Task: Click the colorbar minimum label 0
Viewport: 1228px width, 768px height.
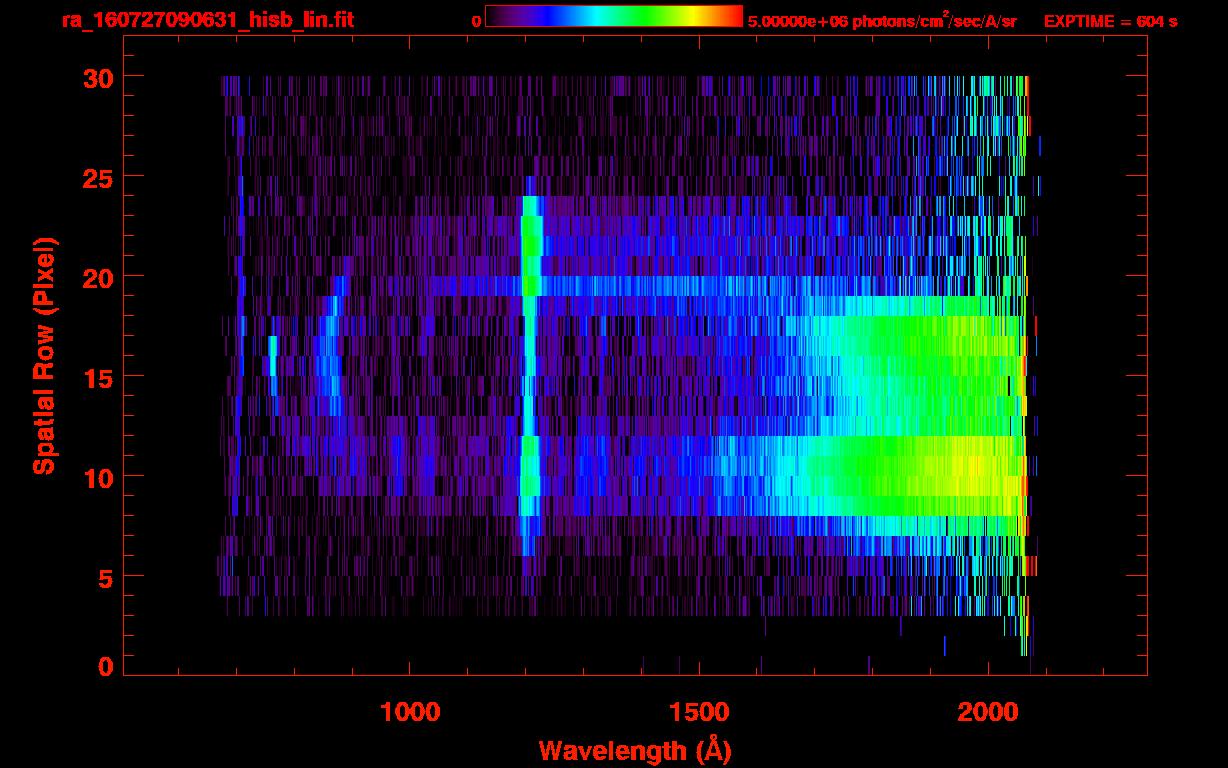Action: click(x=476, y=21)
